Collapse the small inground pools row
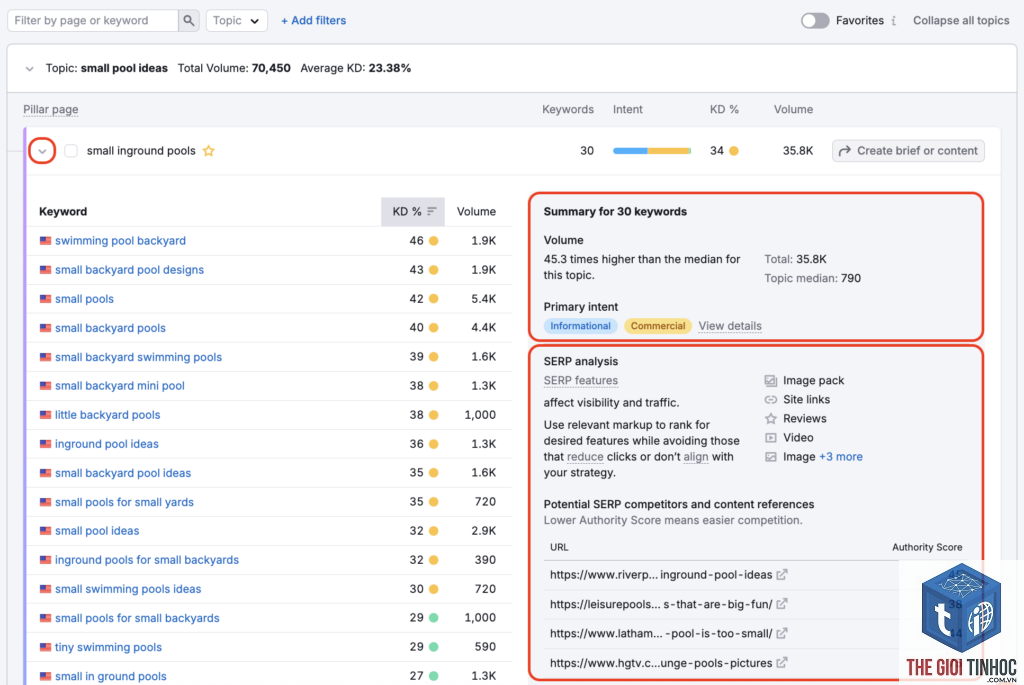Image resolution: width=1024 pixels, height=685 pixels. (x=42, y=151)
